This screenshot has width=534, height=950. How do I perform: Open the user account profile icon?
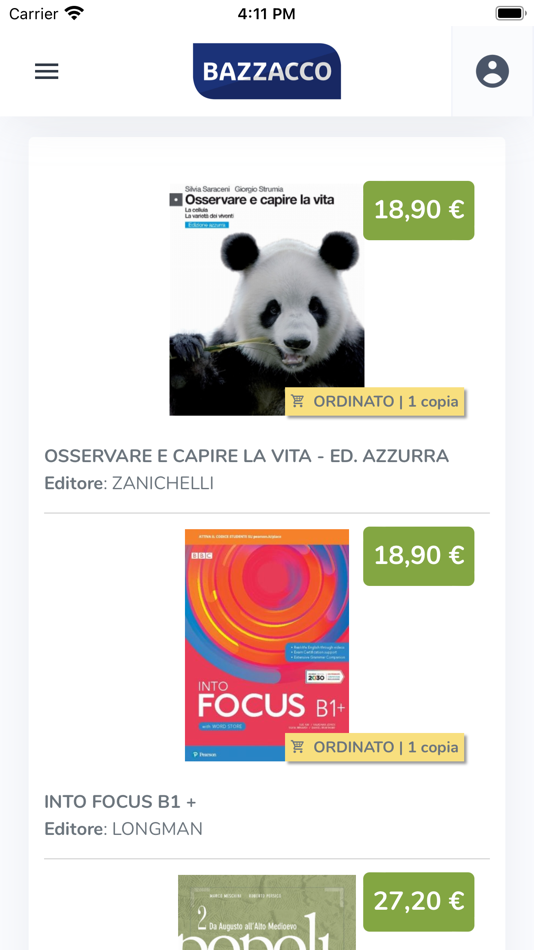(x=492, y=71)
